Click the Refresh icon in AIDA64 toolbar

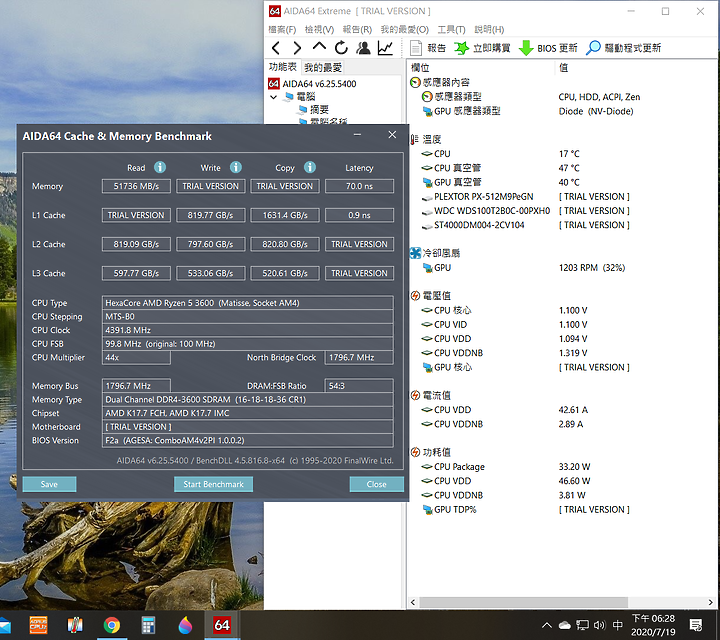click(x=341, y=48)
